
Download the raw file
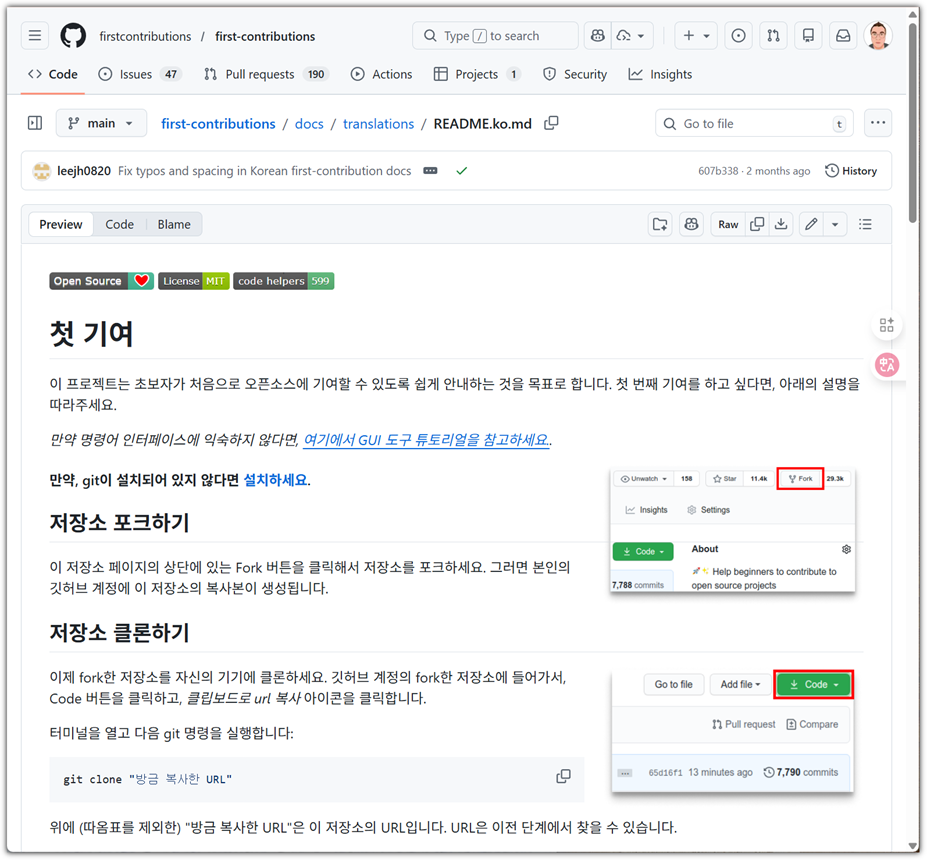(x=781, y=225)
